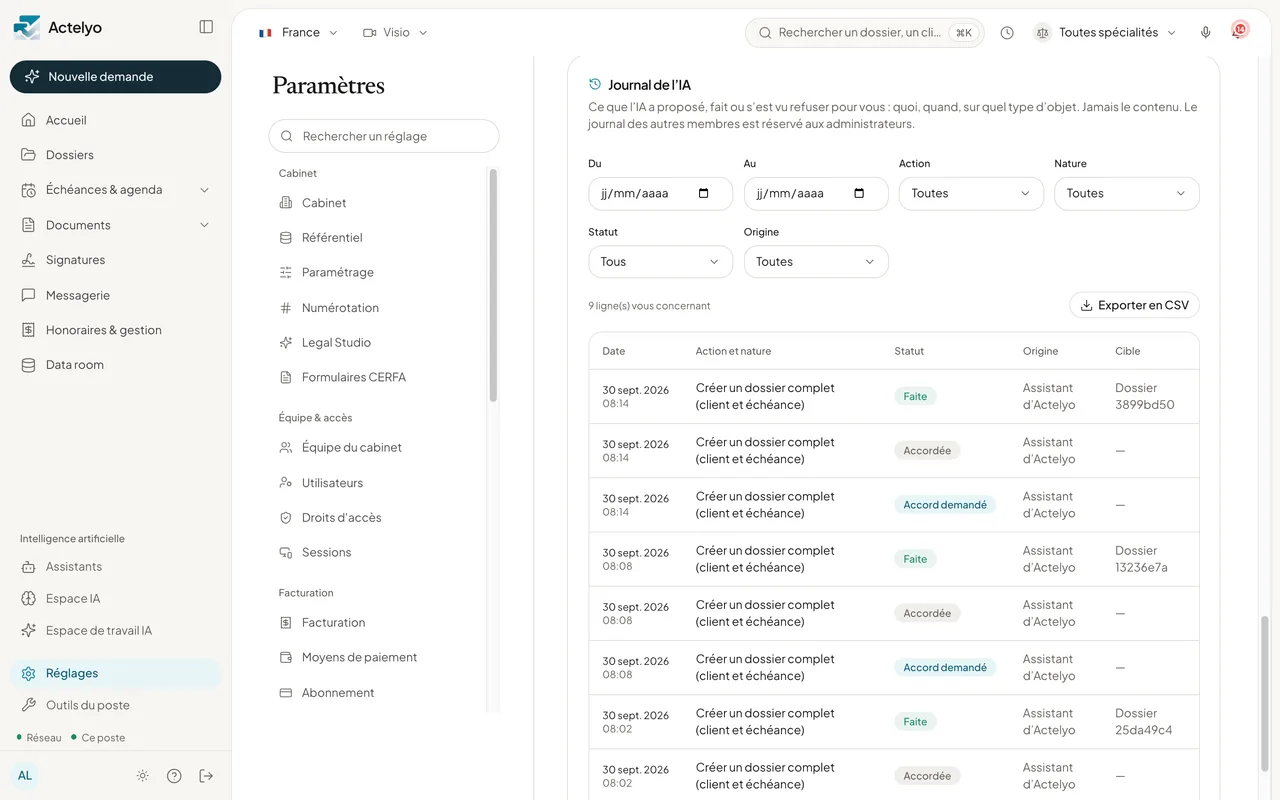Click the Du date field
The height and width of the screenshot is (800, 1280).
pyautogui.click(x=661, y=194)
